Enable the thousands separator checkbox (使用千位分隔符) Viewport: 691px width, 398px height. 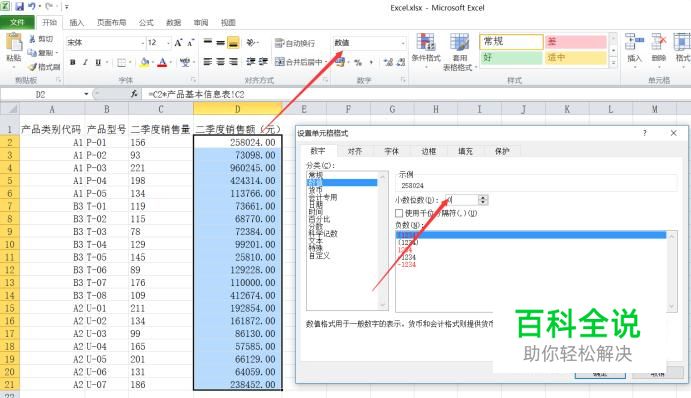[399, 213]
